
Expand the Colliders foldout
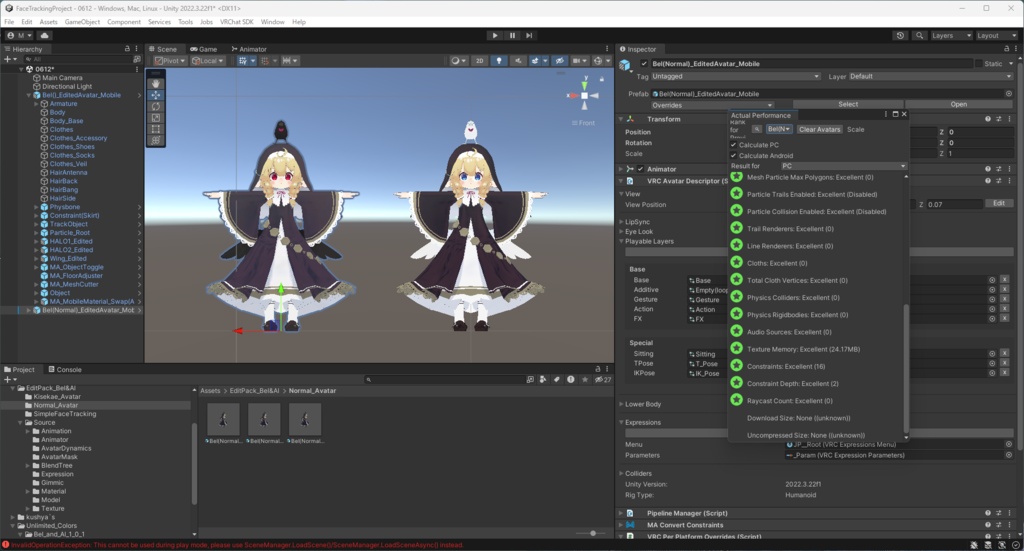(x=621, y=474)
